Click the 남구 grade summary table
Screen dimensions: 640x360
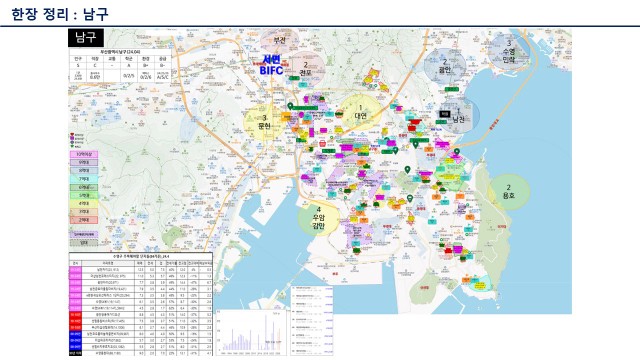(x=120, y=65)
